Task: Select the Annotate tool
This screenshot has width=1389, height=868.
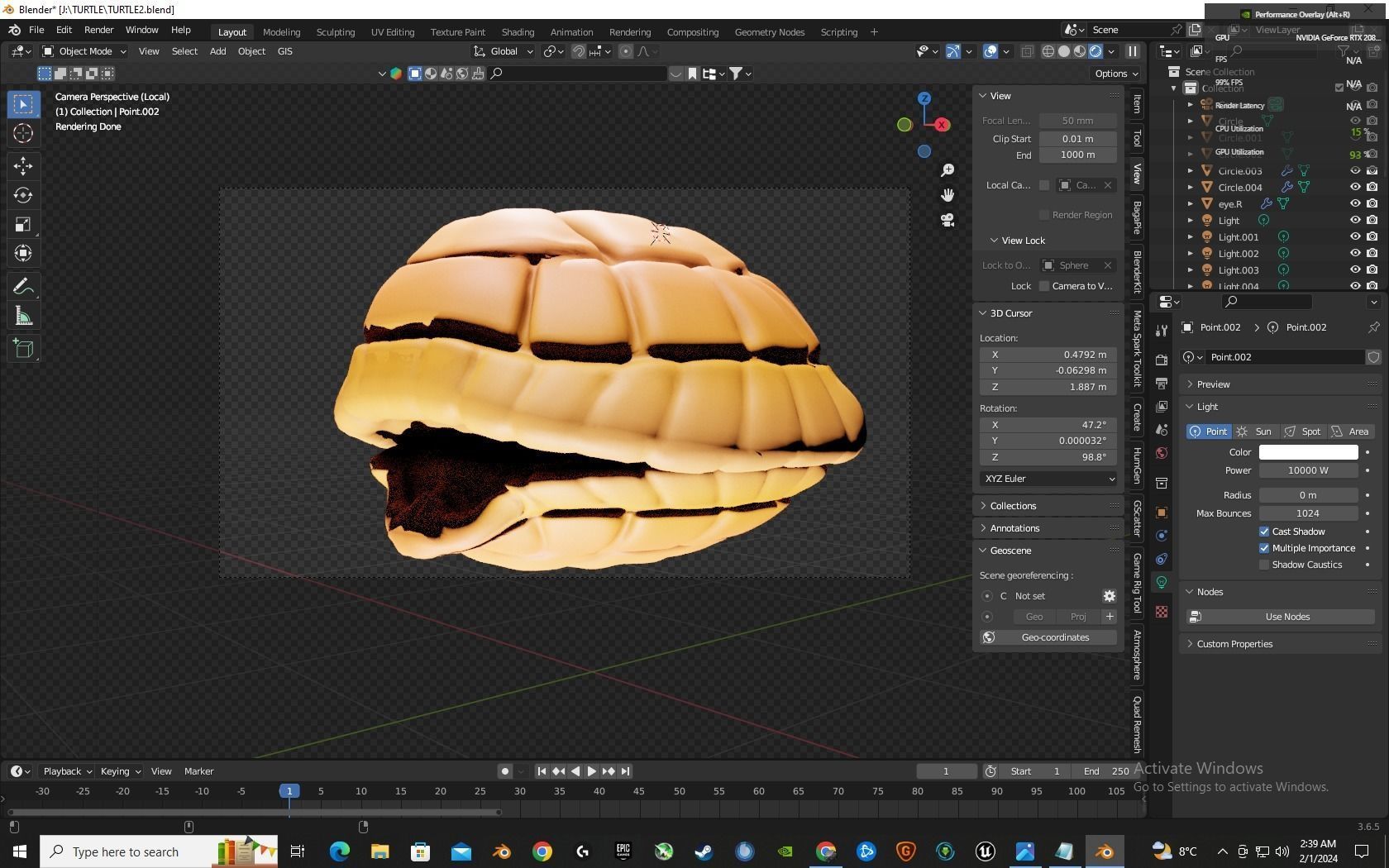Action: pos(23,287)
